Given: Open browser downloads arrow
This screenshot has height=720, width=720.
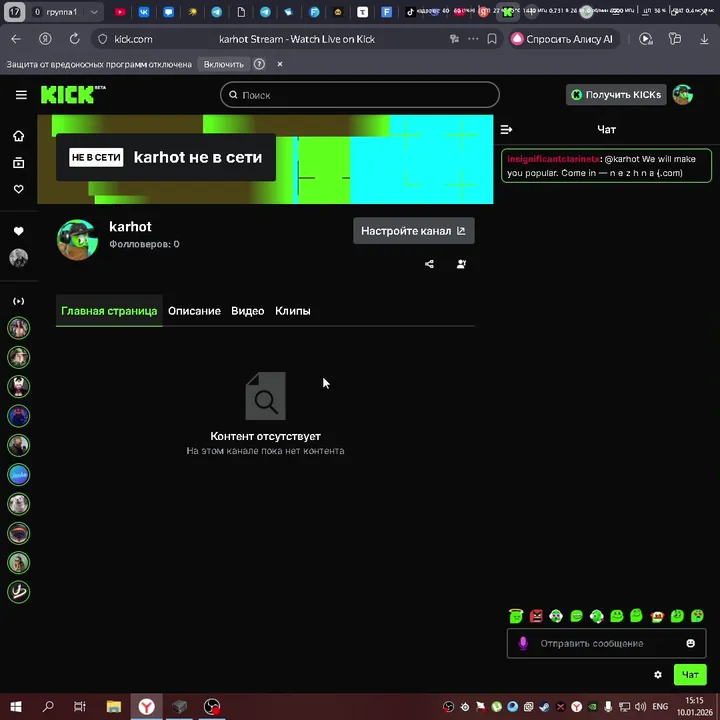Looking at the screenshot, I should point(704,39).
